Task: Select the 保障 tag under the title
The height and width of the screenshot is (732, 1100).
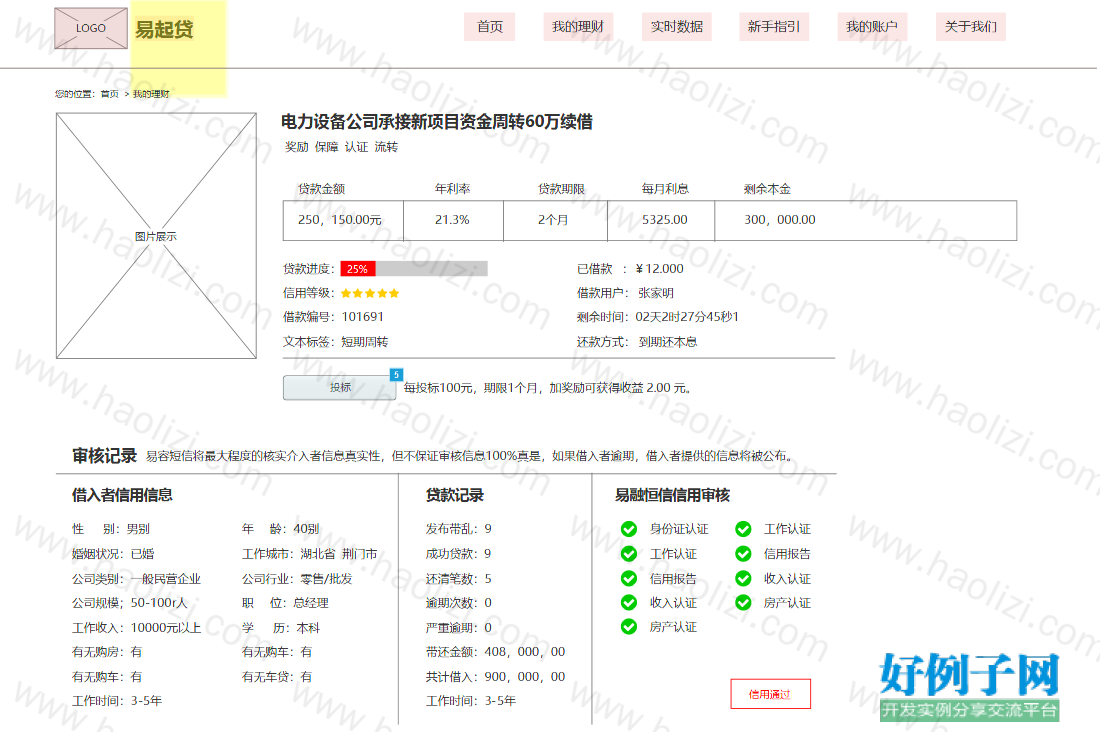Action: [326, 147]
